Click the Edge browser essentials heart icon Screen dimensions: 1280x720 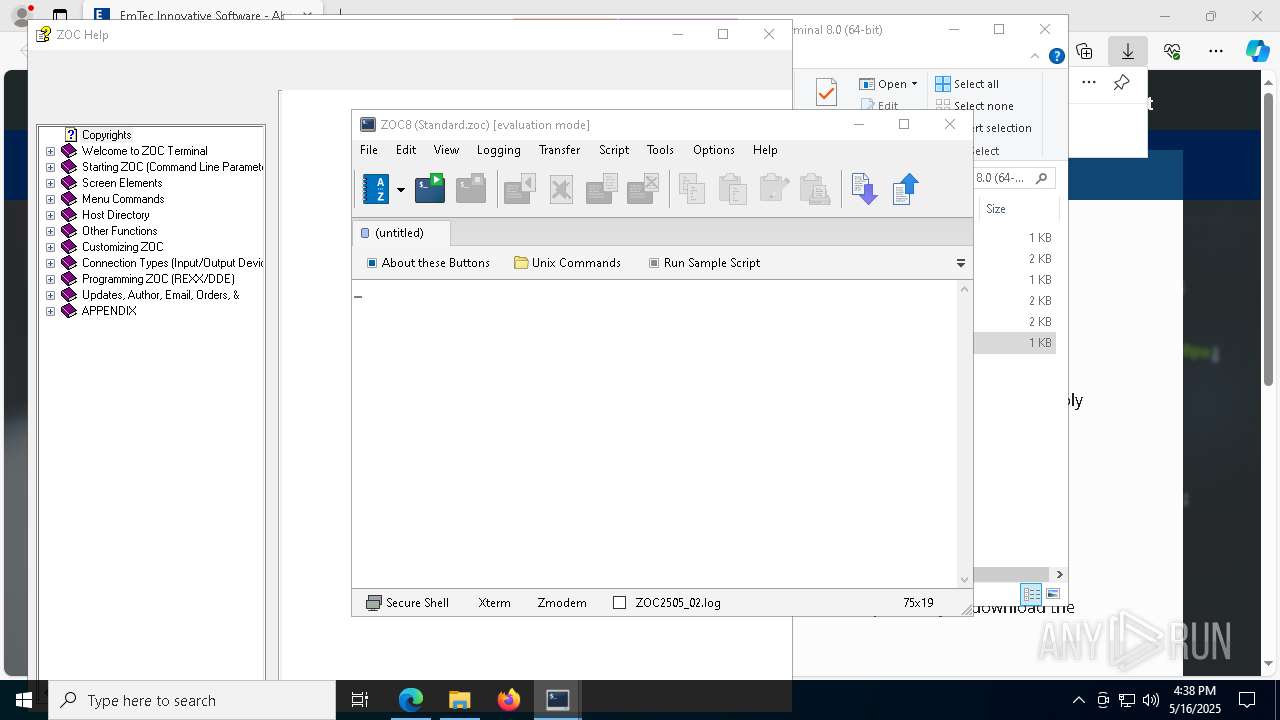1172,51
